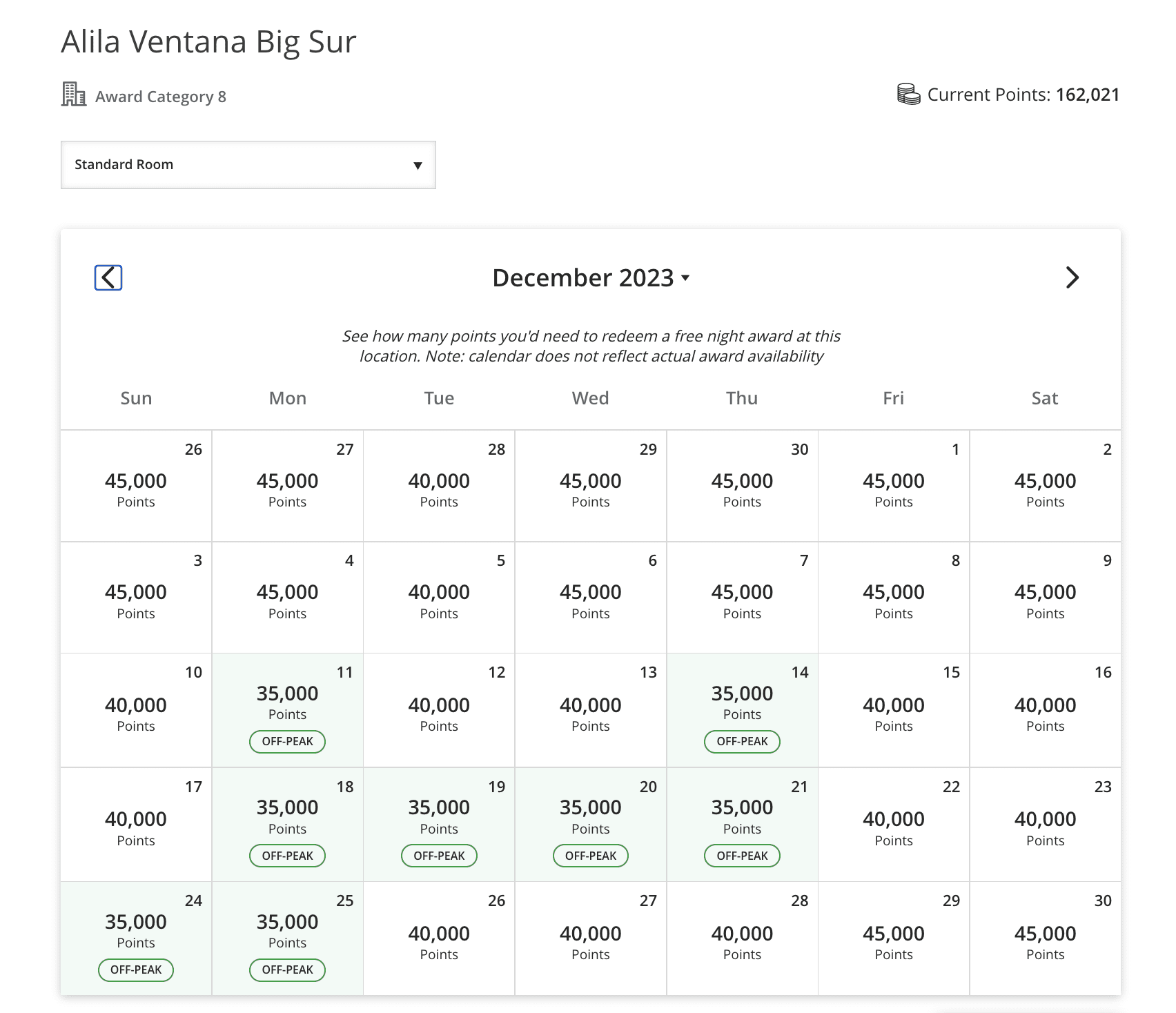Select November 26 in the first row
This screenshot has width=1176, height=1013.
136,486
